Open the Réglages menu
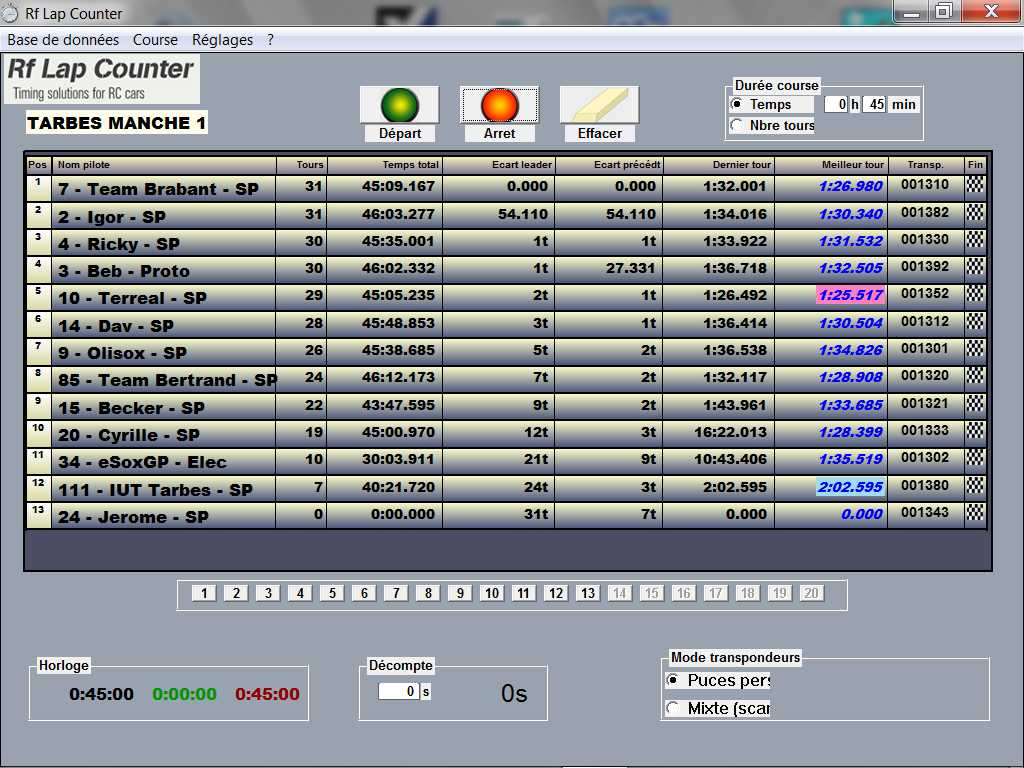This screenshot has height=768, width=1024. click(x=222, y=40)
